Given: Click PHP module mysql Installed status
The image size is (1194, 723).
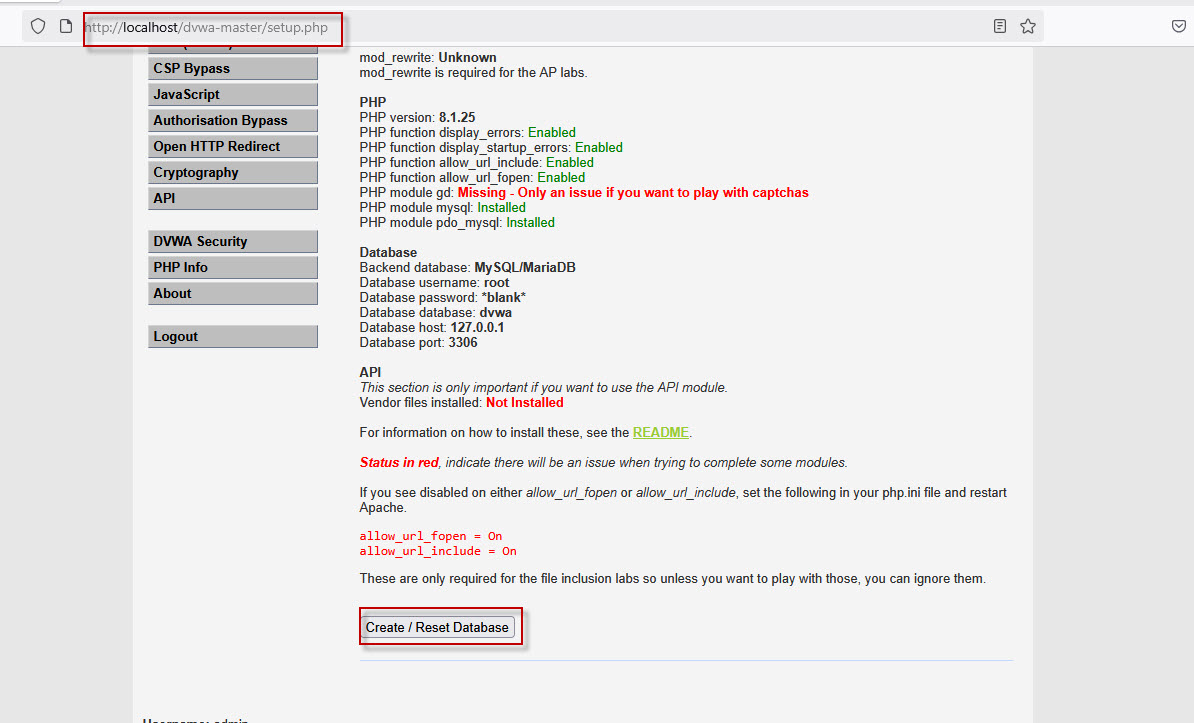Looking at the screenshot, I should click(501, 208).
